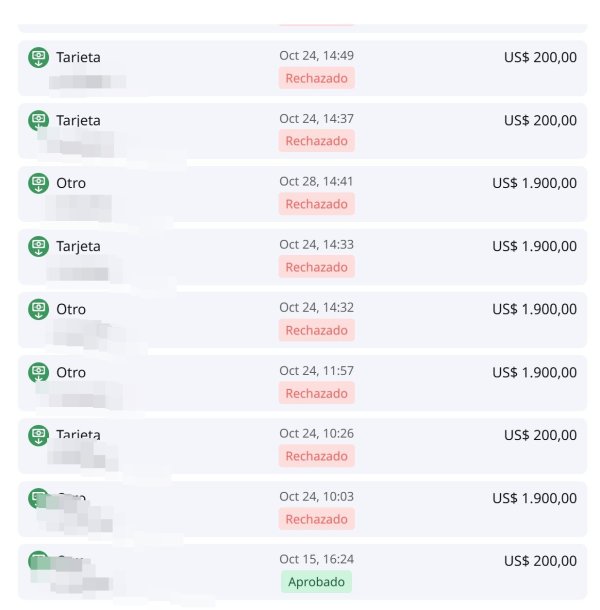Click the Rechazado badge under Oct 24, 10:03

click(x=316, y=519)
